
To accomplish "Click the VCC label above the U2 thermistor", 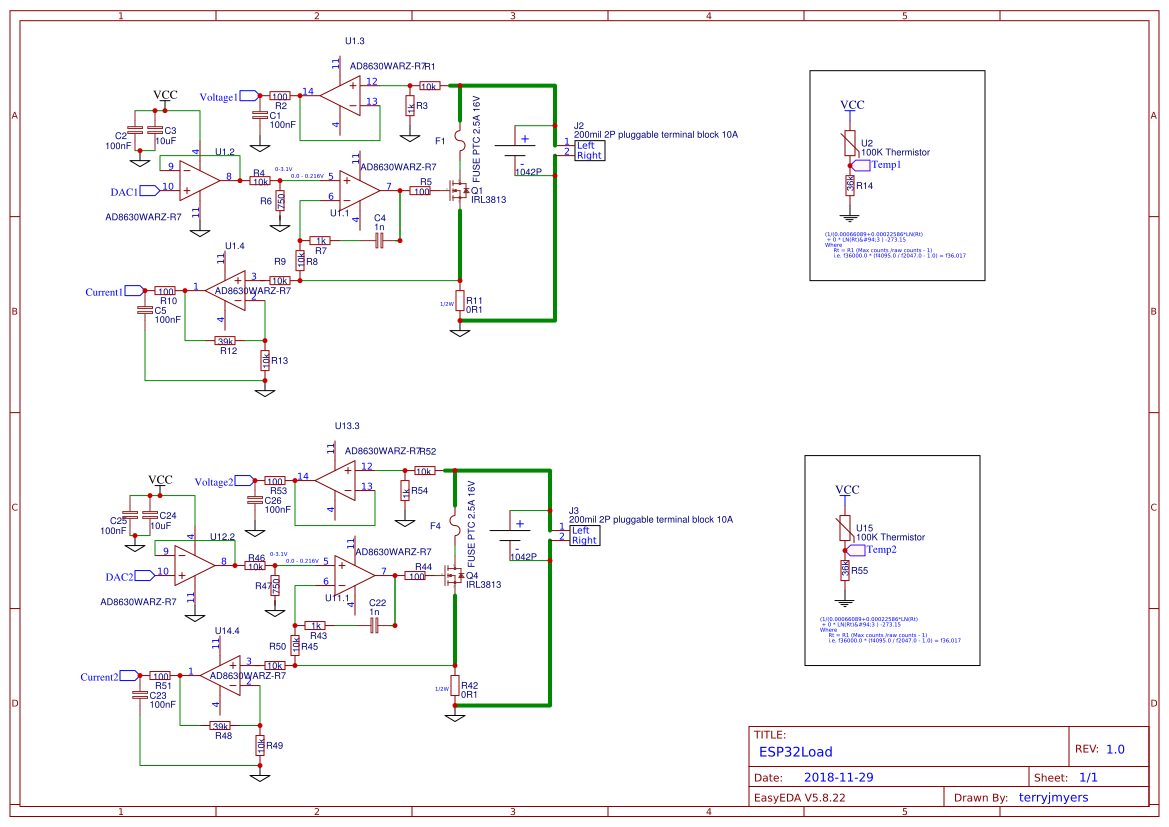I will click(x=852, y=105).
